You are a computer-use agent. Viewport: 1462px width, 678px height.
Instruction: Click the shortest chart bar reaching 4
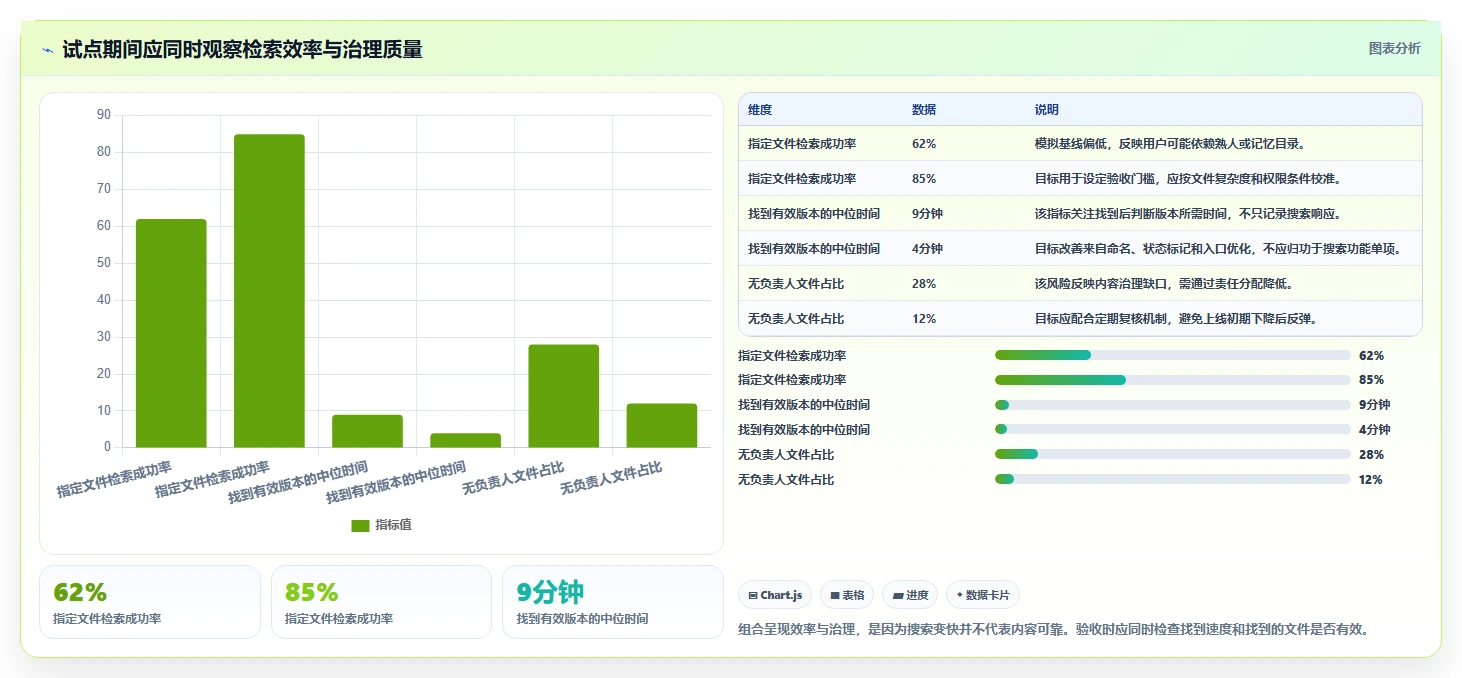465,440
